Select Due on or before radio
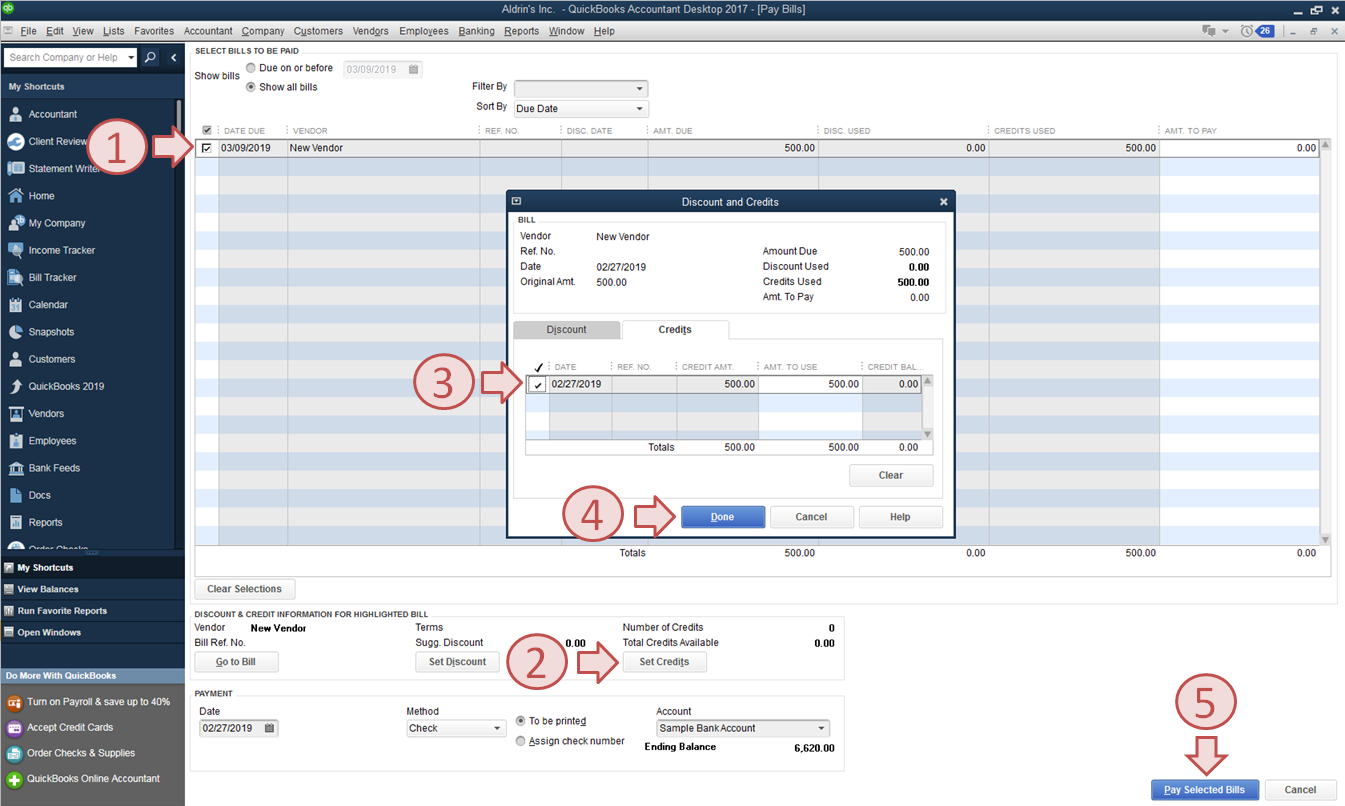 251,68
